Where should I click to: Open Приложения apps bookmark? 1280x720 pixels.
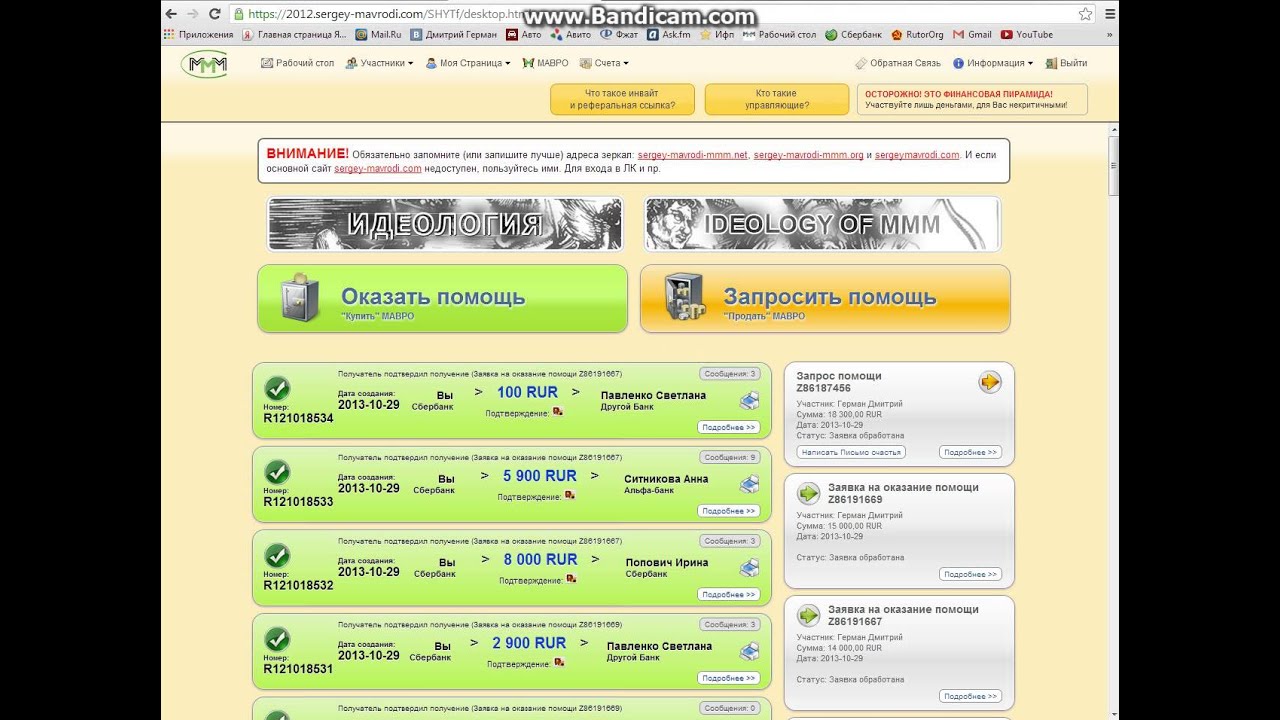tap(199, 34)
